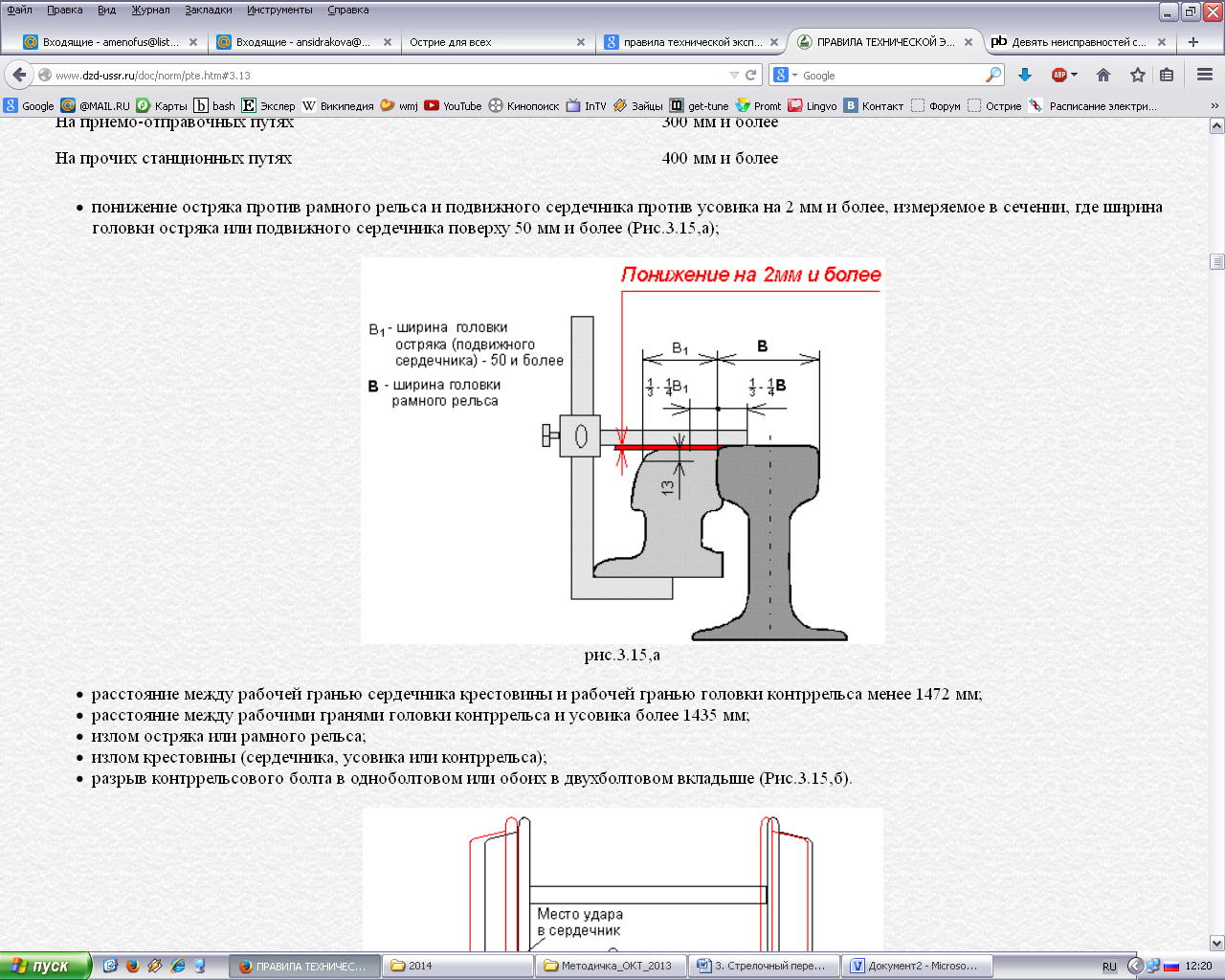Open the Острие bookmark in bookmarks bar
The width and height of the screenshot is (1225, 980).
[x=993, y=106]
